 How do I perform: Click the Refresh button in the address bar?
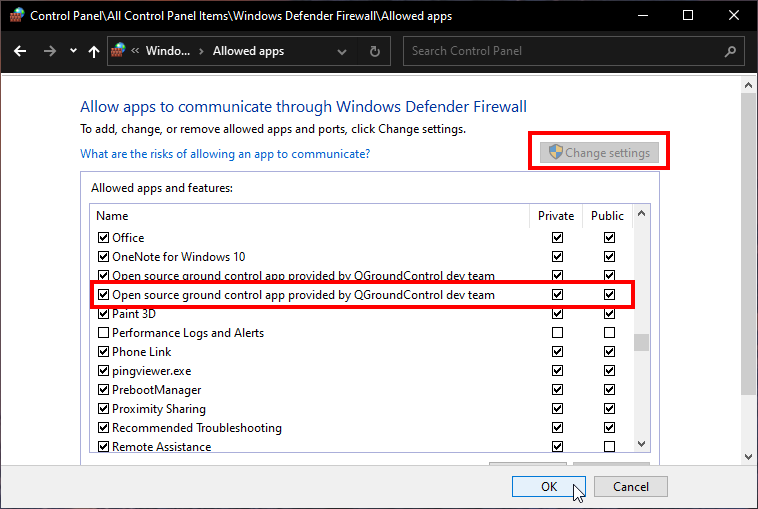coord(375,51)
